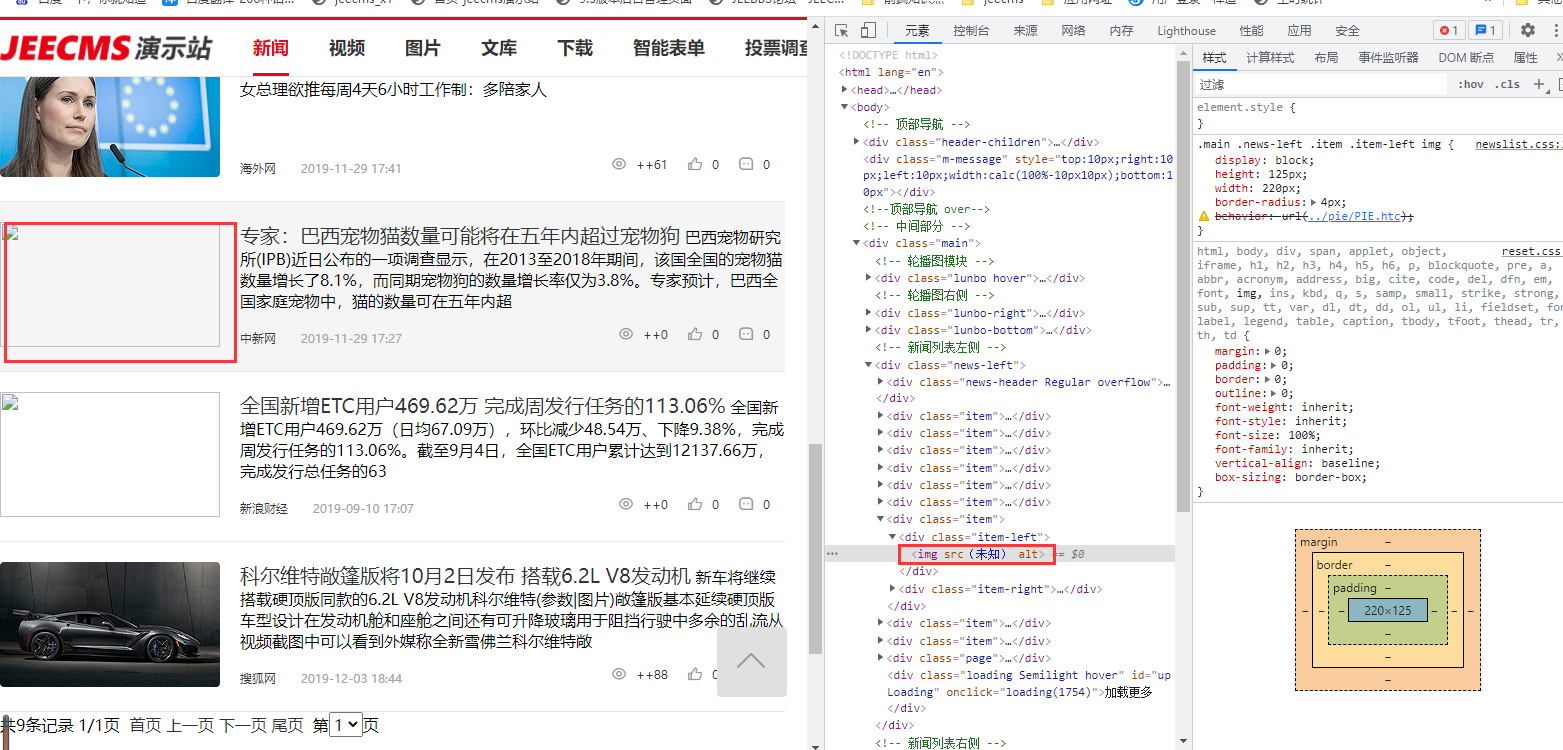1563x750 pixels.
Task: Open the page number dropdown
Action: point(346,725)
